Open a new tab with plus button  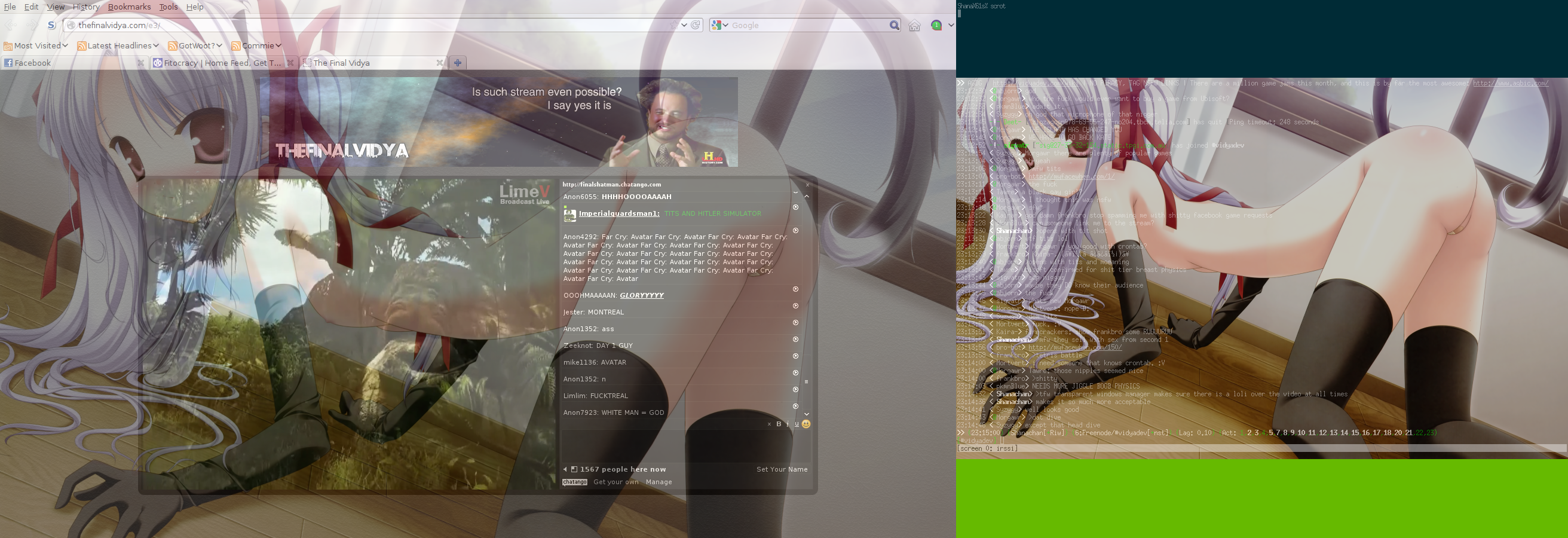[x=458, y=63]
